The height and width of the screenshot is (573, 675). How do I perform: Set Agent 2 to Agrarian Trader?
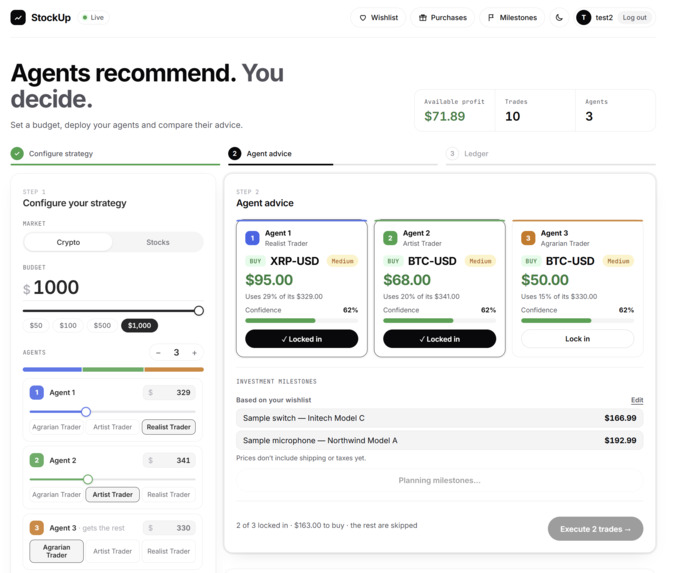(56, 495)
